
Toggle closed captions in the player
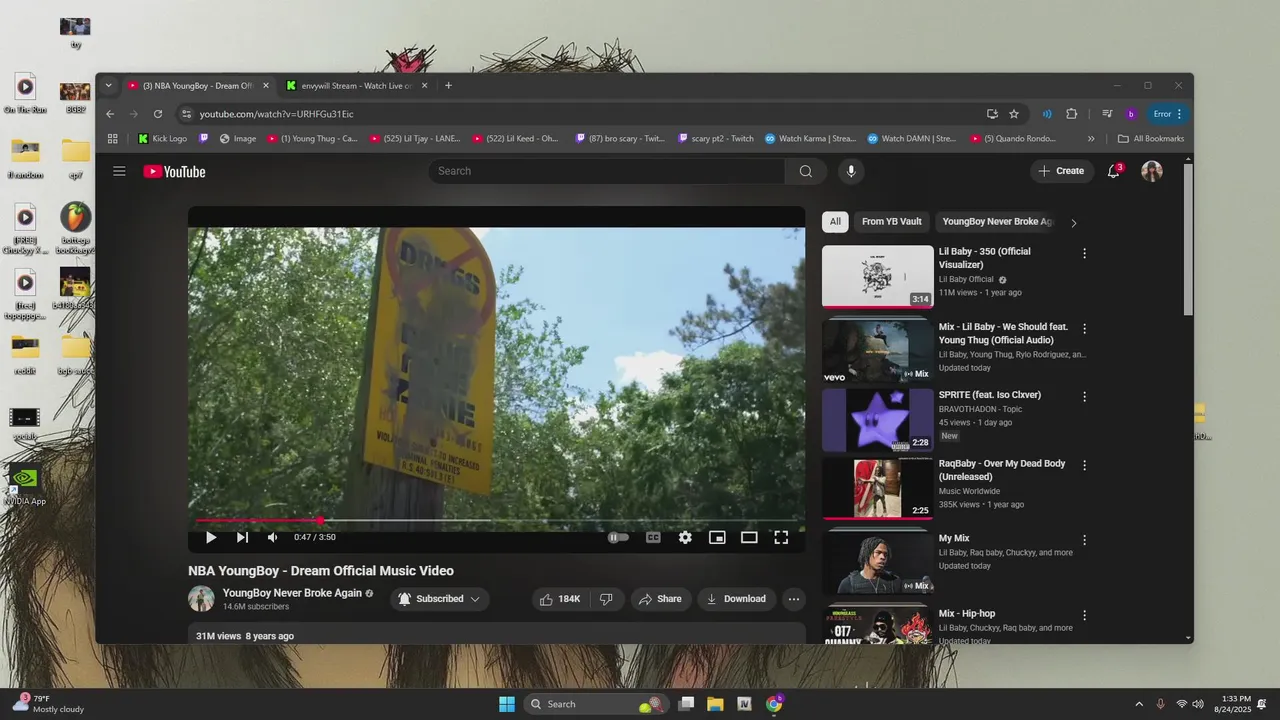653,537
